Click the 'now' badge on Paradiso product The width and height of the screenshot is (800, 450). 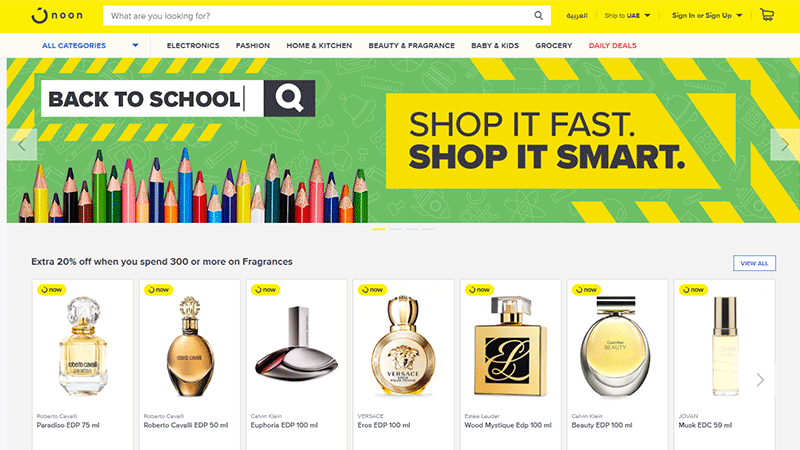[51, 289]
